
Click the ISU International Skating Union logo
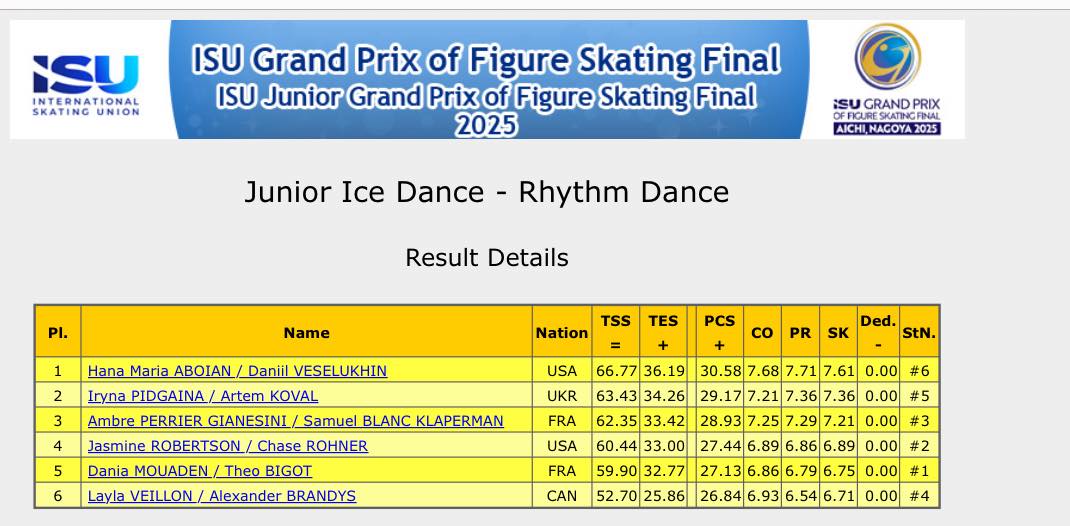[x=86, y=84]
